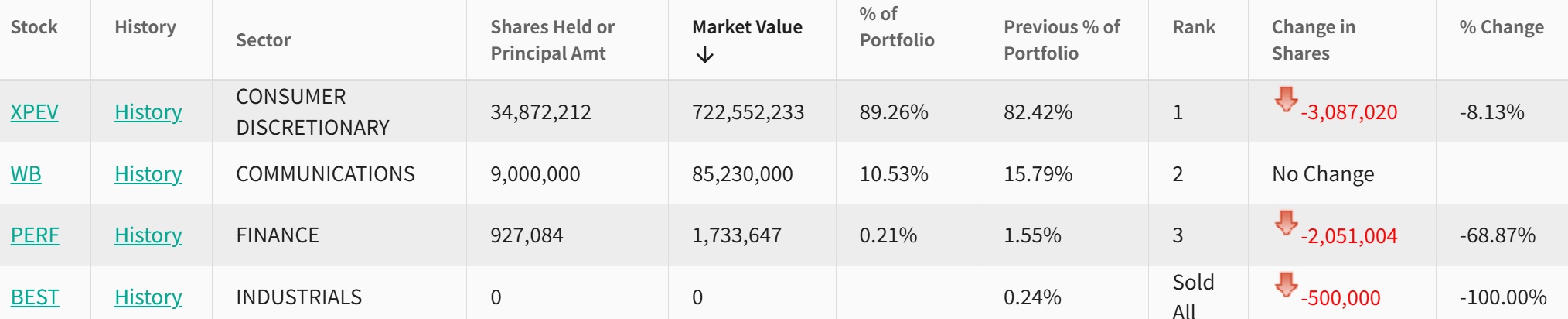
Task: Sort by Change in Shares header
Action: pyautogui.click(x=1313, y=40)
